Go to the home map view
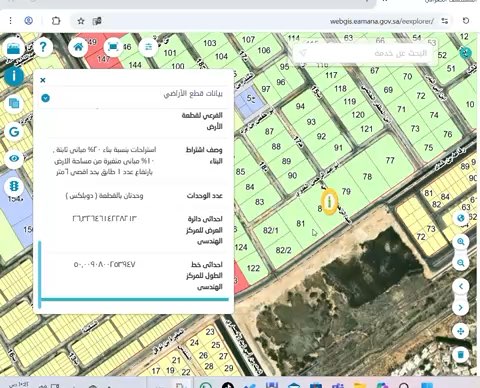The image size is (480, 388). [78, 47]
